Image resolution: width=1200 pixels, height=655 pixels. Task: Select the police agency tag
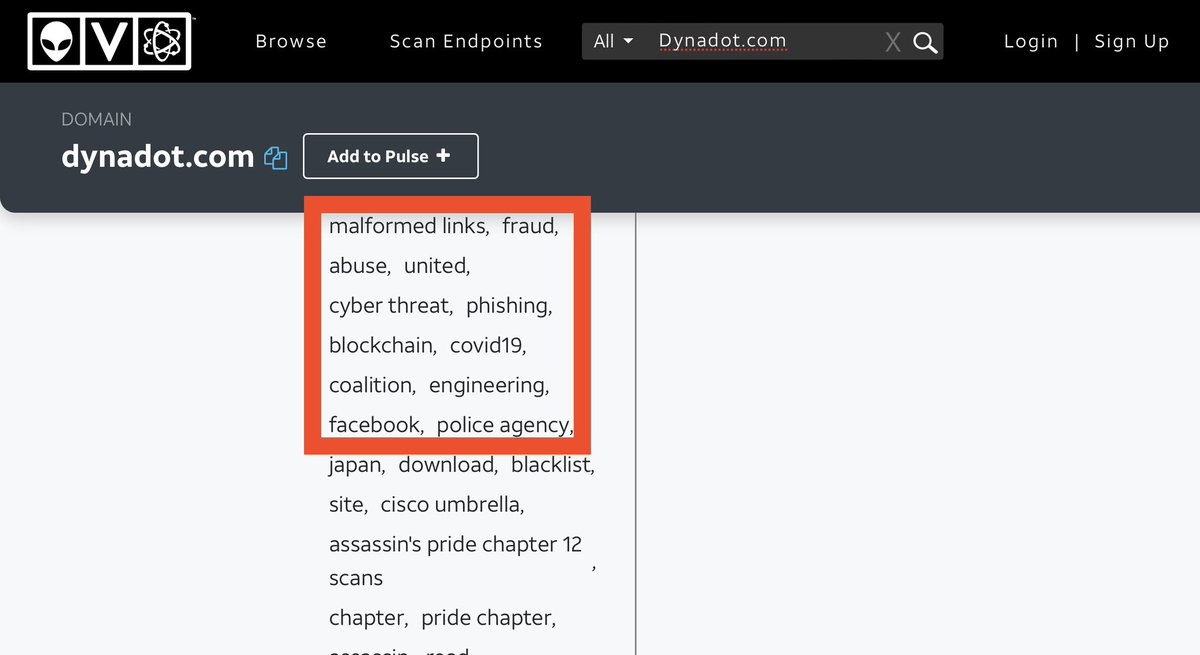coord(503,425)
